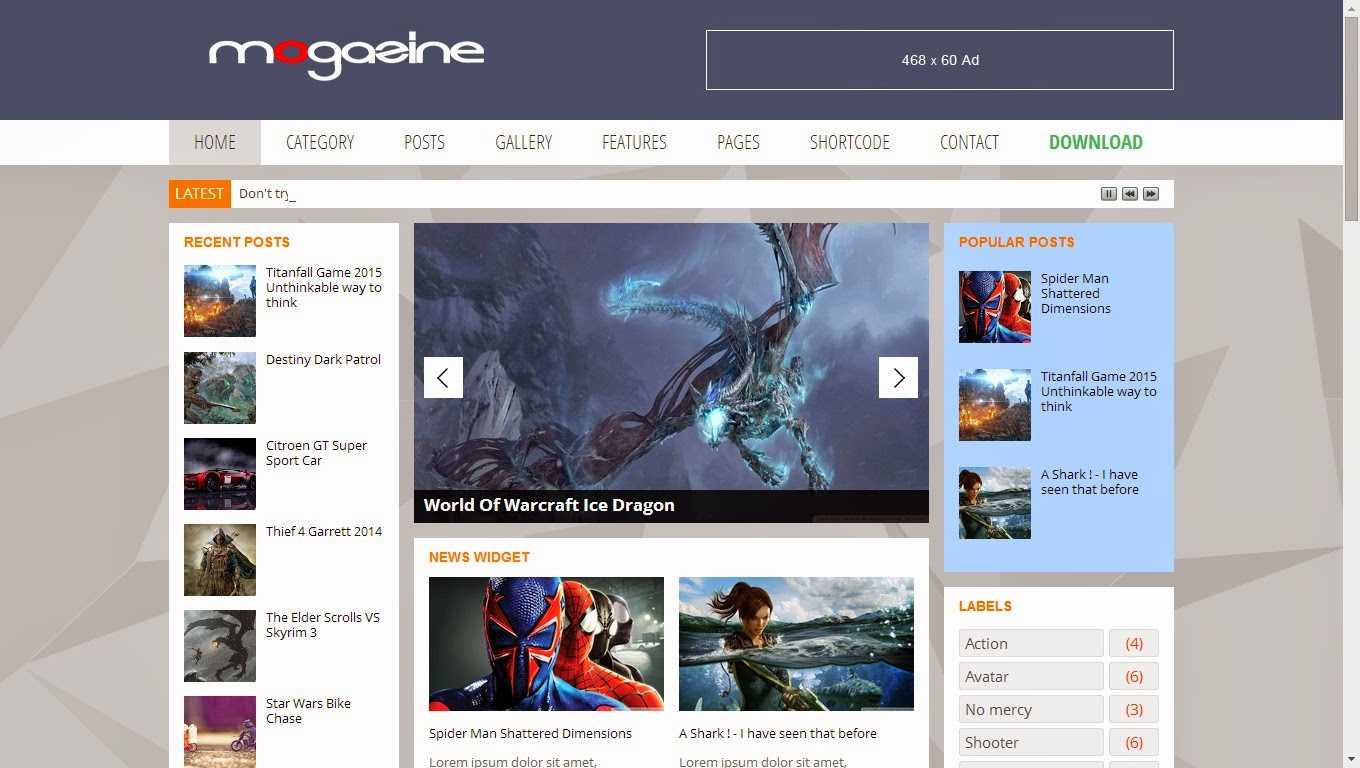The image size is (1360, 768).
Task: Click the NEWS WIDGET heading
Action: [479, 557]
